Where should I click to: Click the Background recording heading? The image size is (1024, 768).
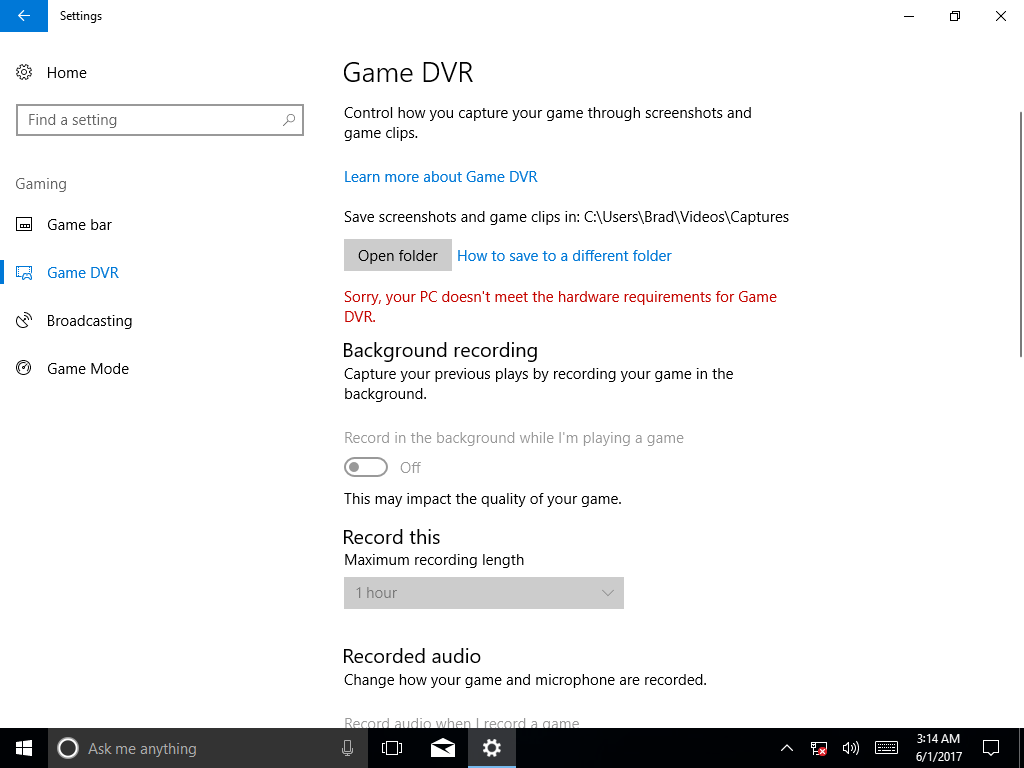(440, 351)
